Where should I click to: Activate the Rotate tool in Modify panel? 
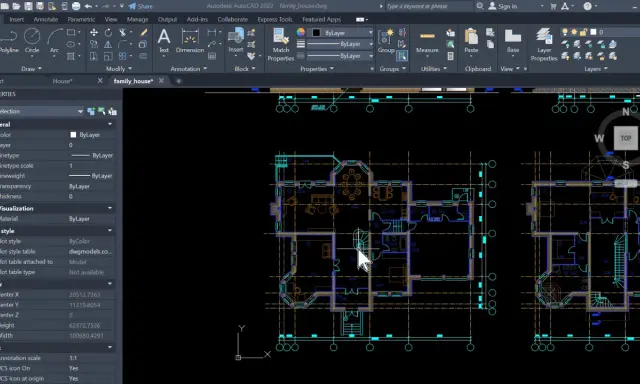108,33
